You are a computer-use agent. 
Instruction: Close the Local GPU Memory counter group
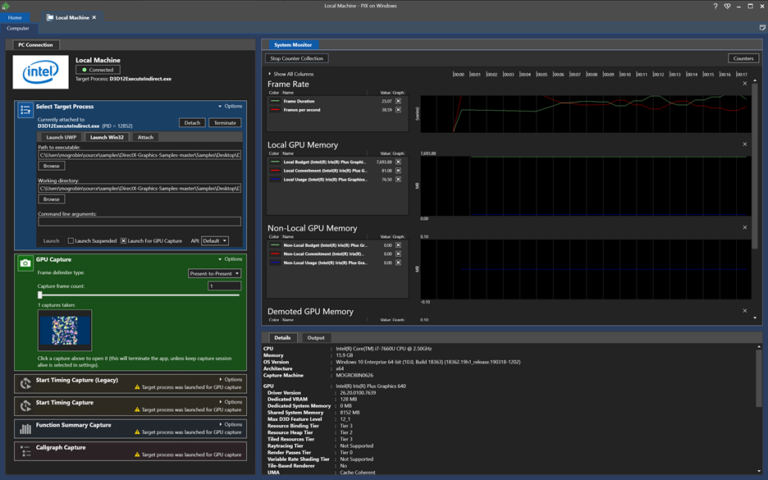745,144
